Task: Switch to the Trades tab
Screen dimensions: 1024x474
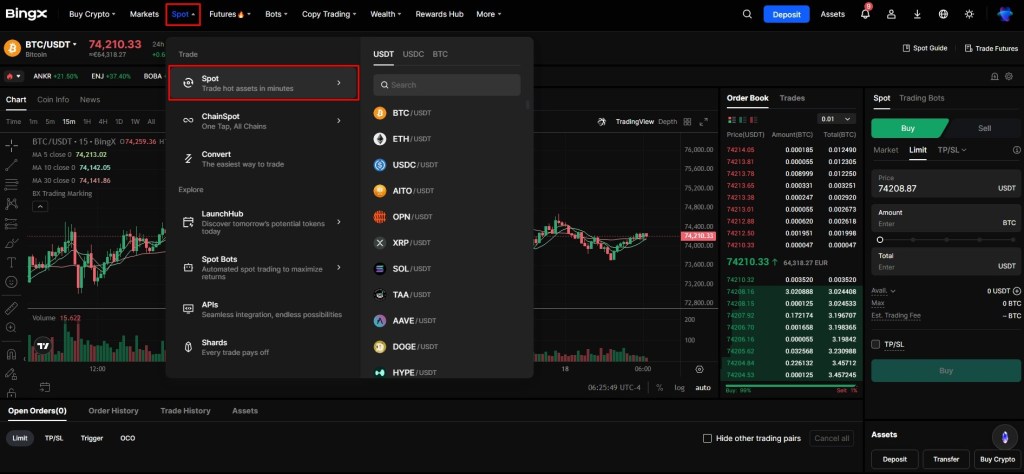Action: click(x=792, y=98)
